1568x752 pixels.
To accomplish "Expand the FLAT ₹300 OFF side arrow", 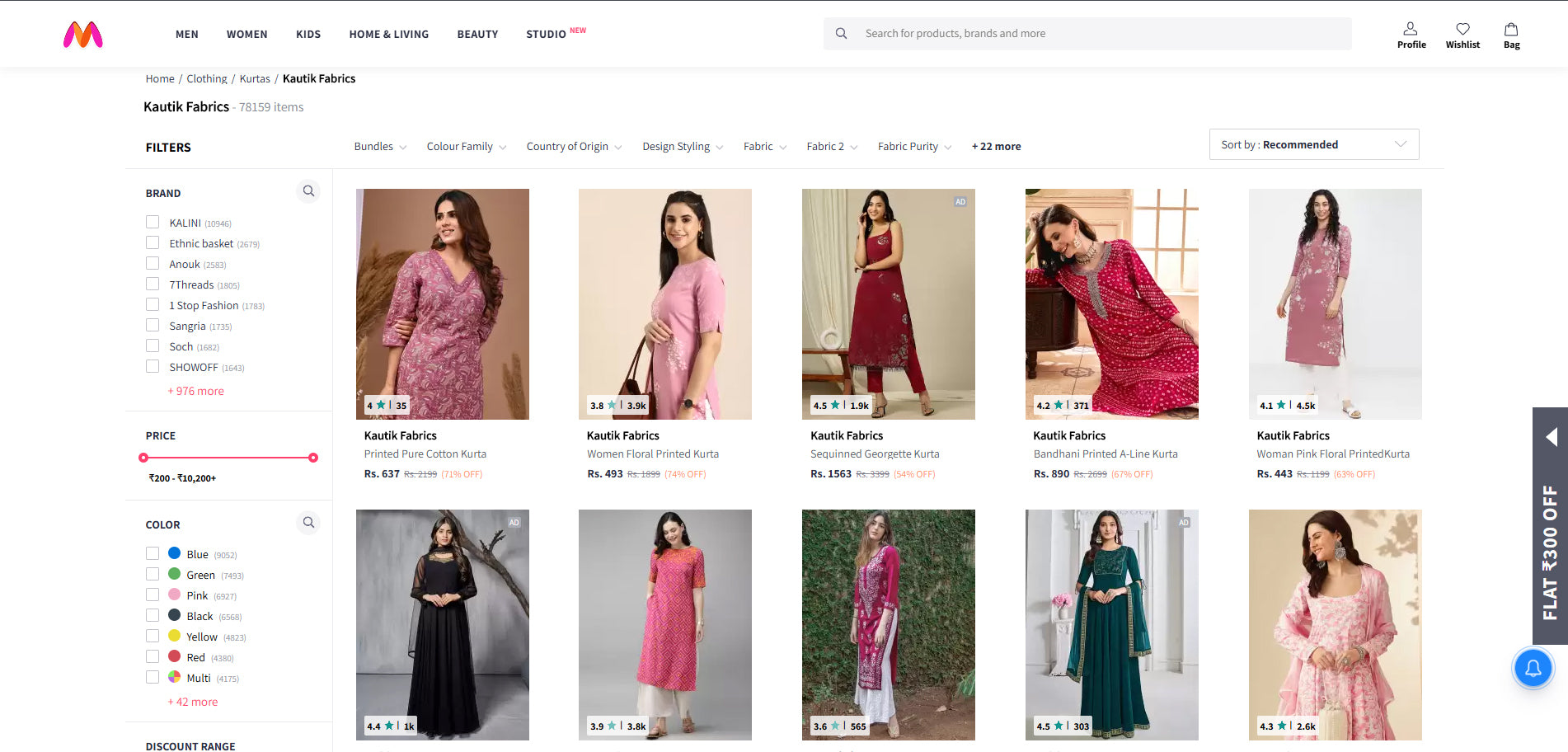I will (x=1551, y=437).
